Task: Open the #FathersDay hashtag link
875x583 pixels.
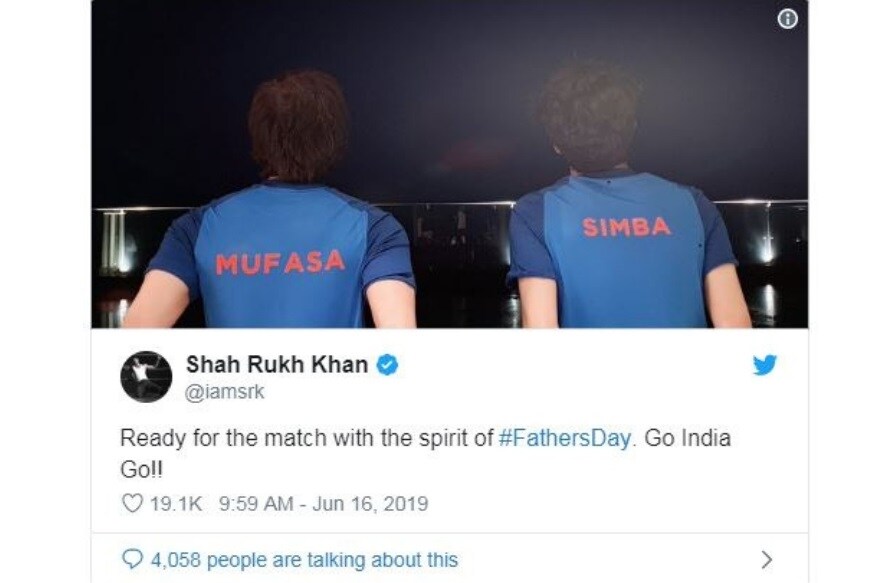Action: pyautogui.click(x=564, y=438)
